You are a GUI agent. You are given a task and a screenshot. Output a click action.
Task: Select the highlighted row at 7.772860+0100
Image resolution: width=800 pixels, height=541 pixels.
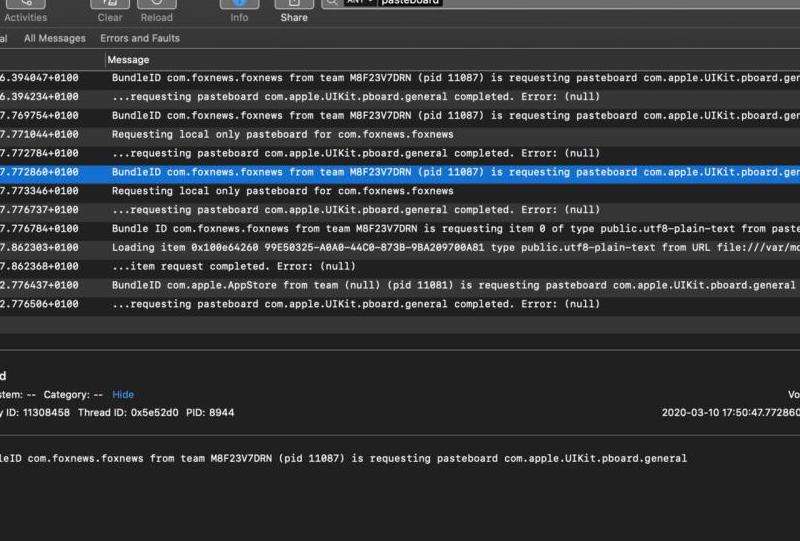[400, 173]
